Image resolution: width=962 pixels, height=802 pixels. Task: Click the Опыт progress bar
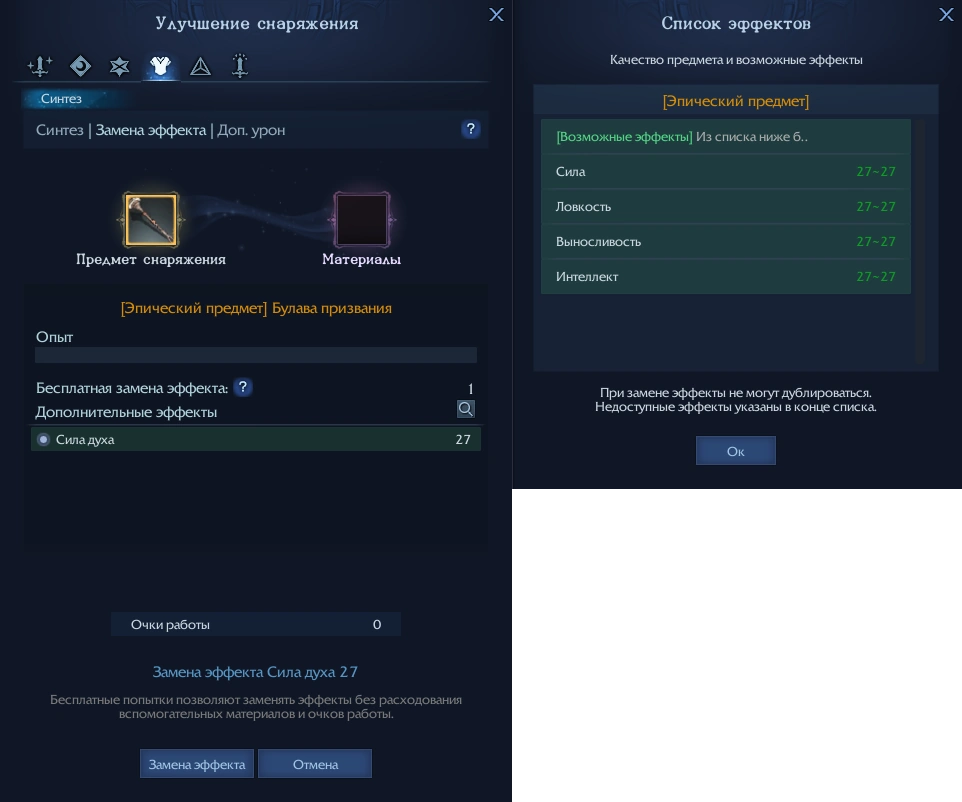pyautogui.click(x=256, y=355)
